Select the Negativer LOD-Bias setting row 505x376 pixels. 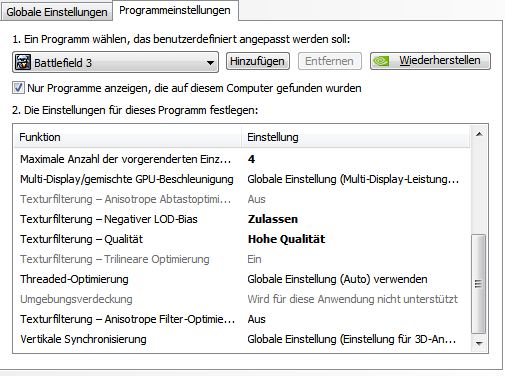click(x=242, y=219)
